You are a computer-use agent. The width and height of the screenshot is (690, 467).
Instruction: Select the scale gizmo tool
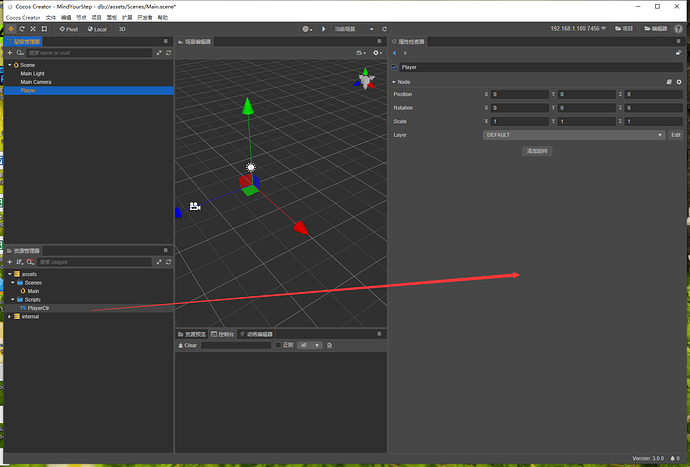coord(33,29)
